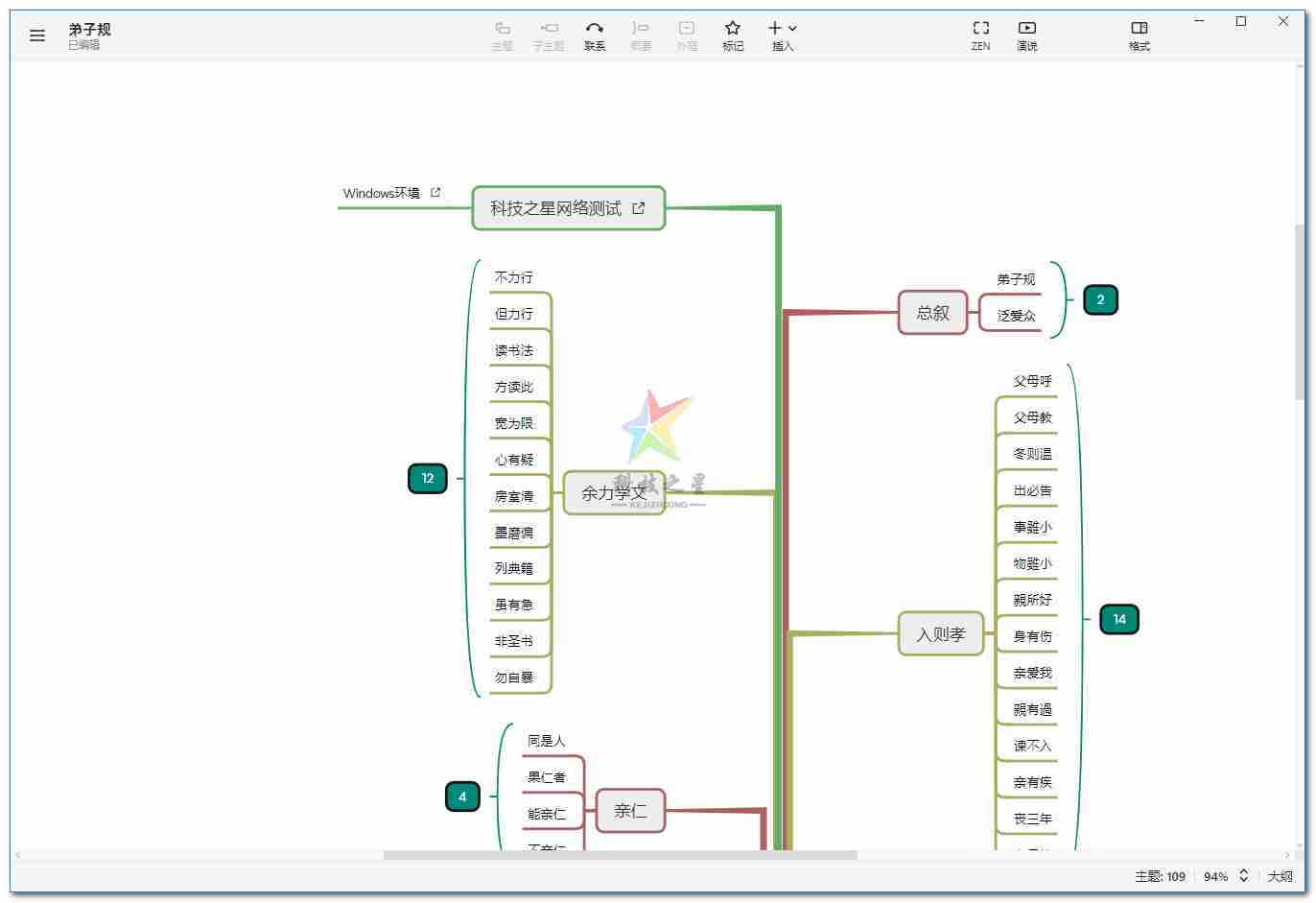Screen dimensions: 1316x903
Task: Click the 外框 (Boundary) toolbar icon
Action: coord(687,35)
